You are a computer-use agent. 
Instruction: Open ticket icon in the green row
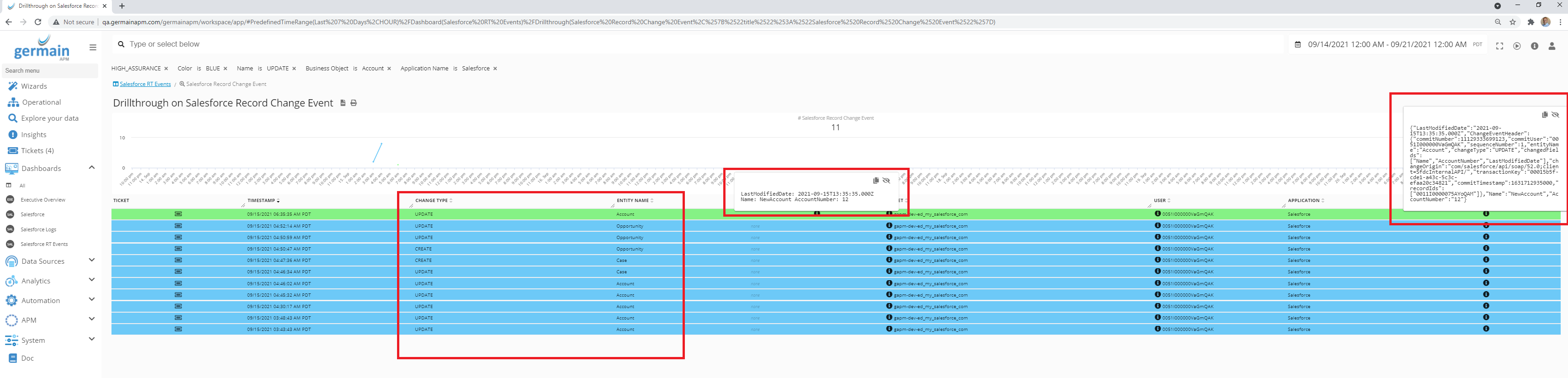click(178, 213)
